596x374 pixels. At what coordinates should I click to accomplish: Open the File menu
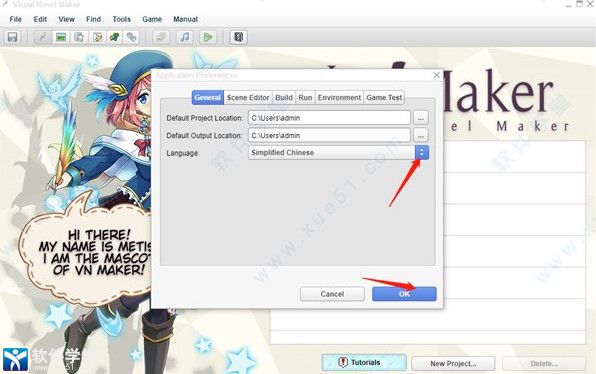[16, 19]
